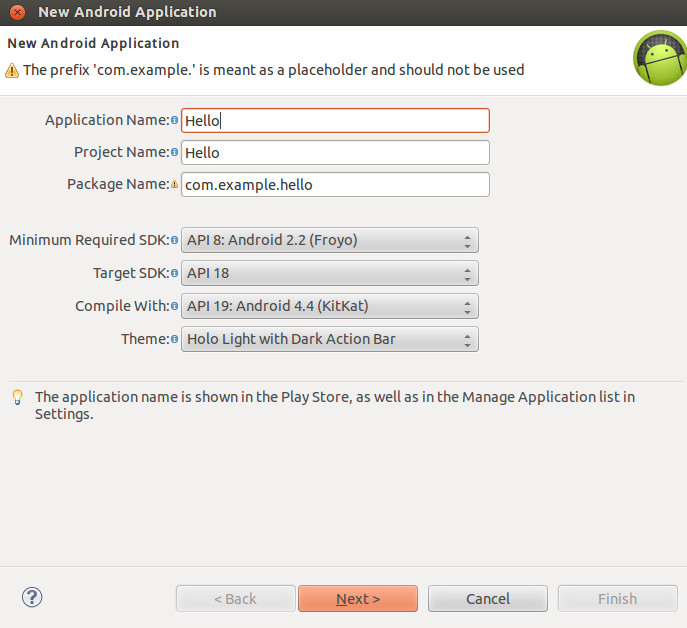
Task: Expand the Target SDK dropdown
Action: [x=330, y=273]
